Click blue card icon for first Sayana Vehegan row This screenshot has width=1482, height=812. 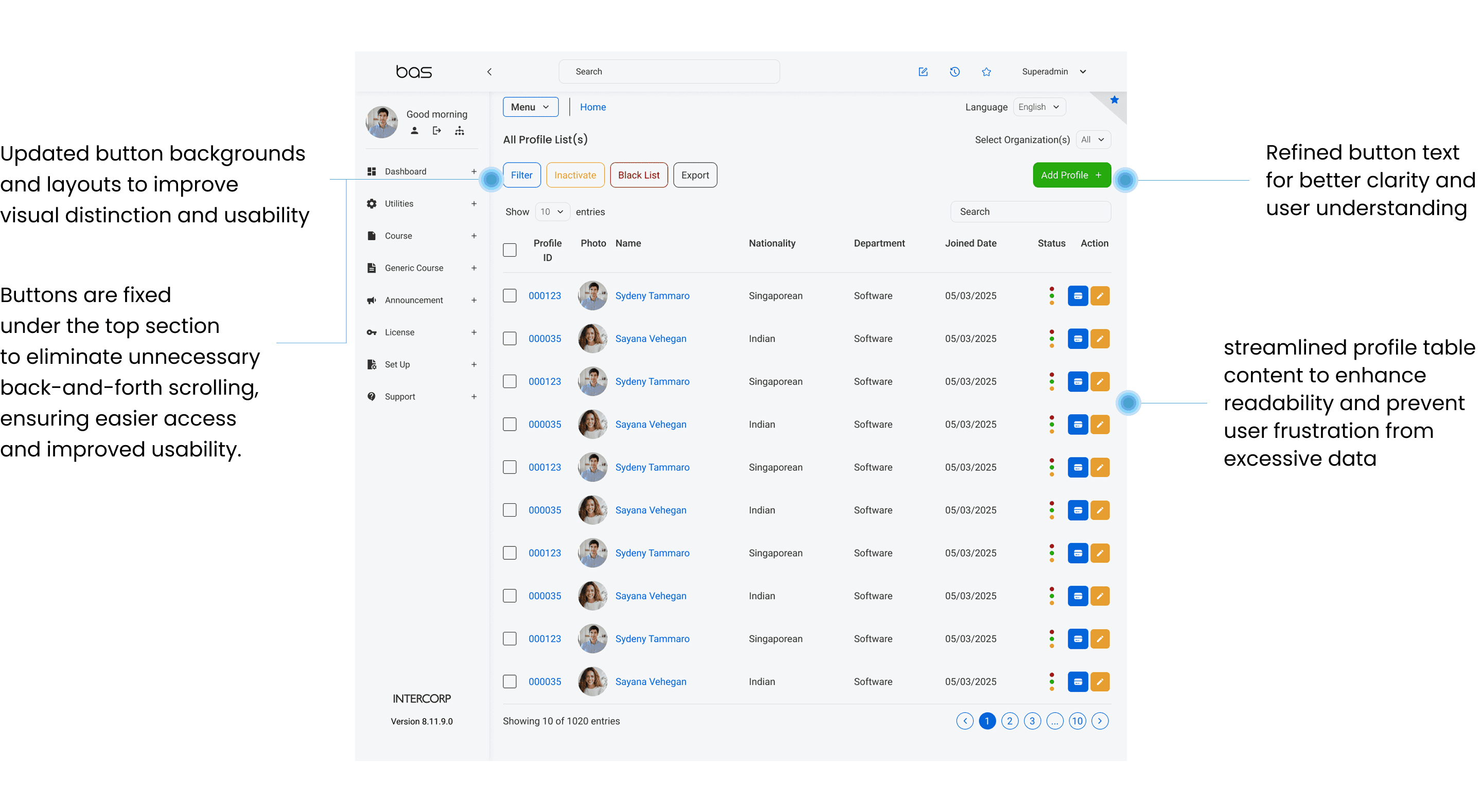[x=1078, y=339]
